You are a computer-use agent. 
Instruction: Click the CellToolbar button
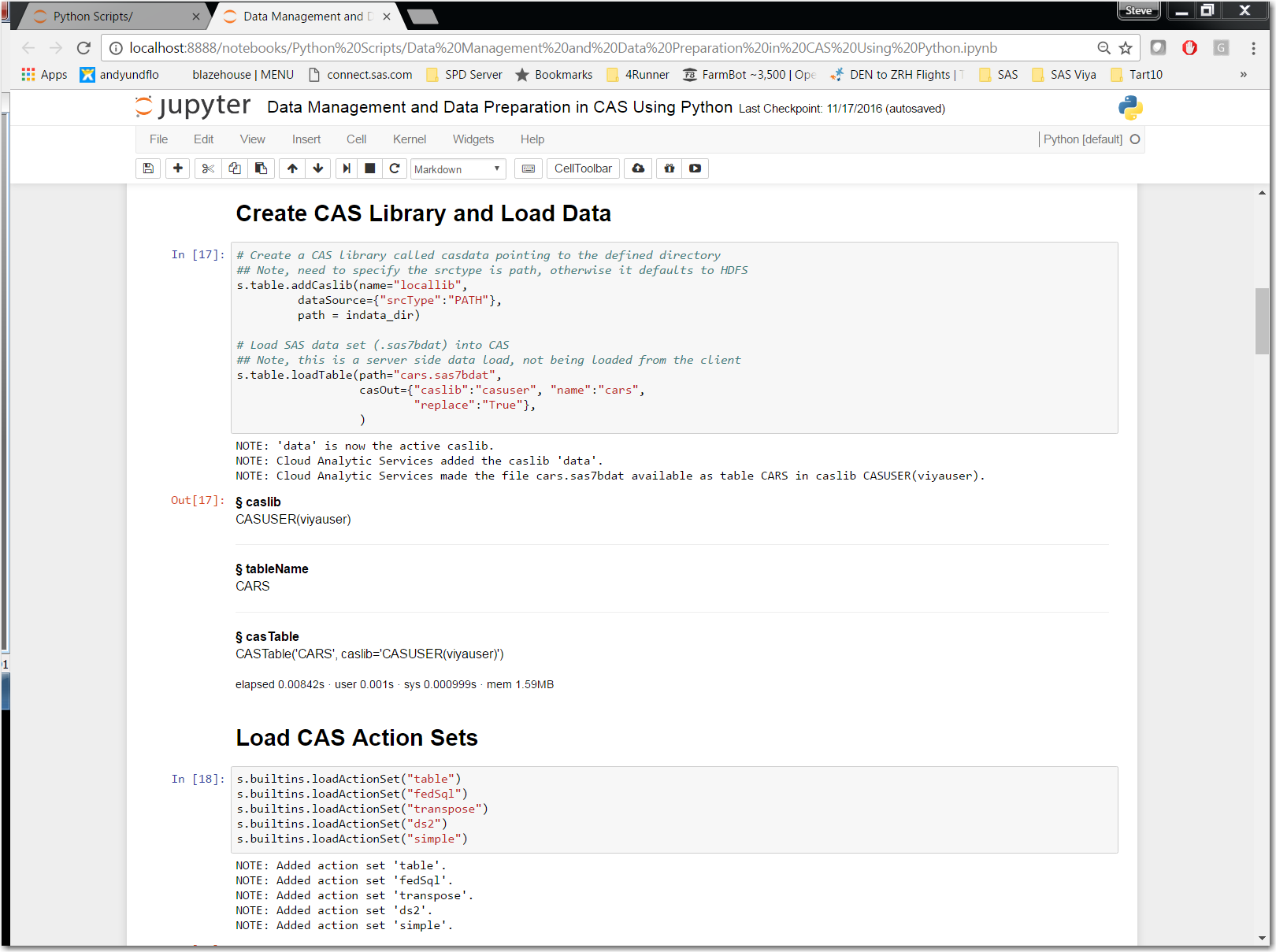[583, 169]
